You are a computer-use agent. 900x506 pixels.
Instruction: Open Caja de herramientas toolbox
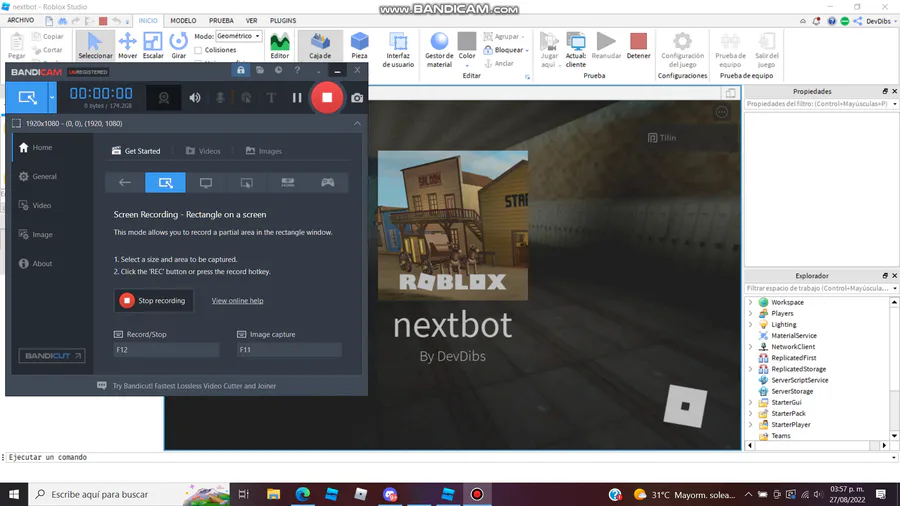pos(320,45)
